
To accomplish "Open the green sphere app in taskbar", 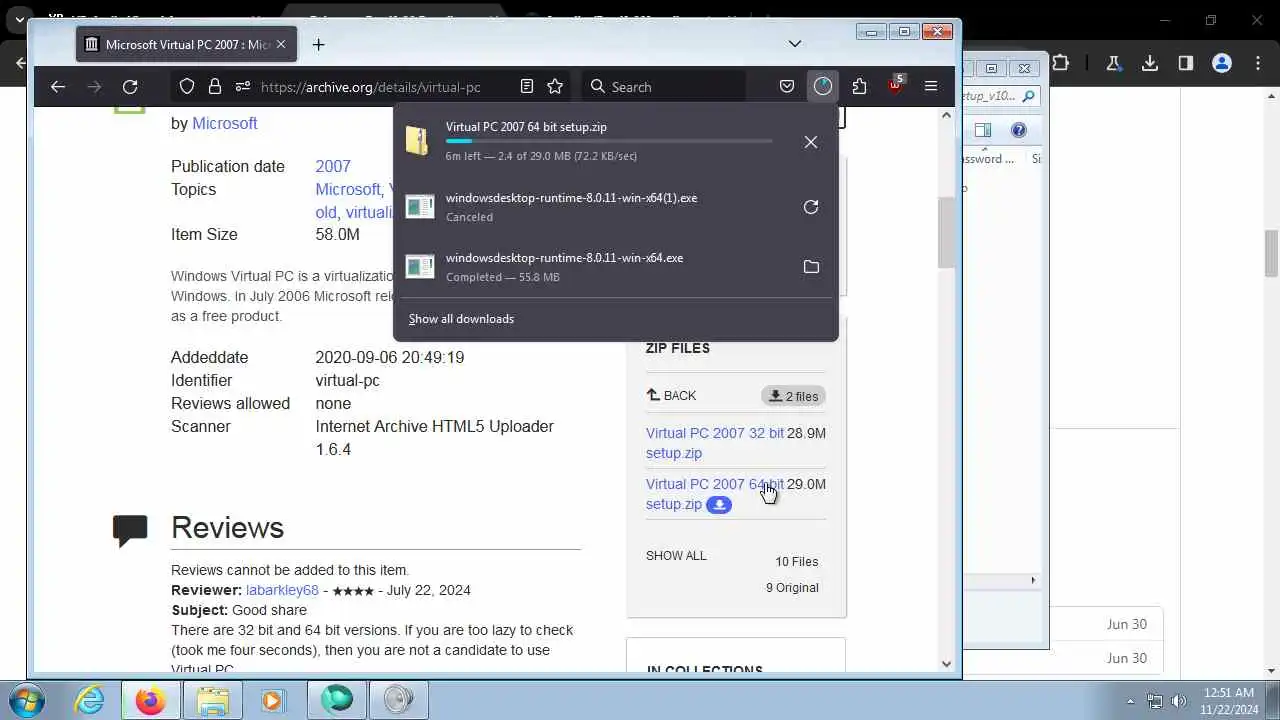I will coord(337,700).
